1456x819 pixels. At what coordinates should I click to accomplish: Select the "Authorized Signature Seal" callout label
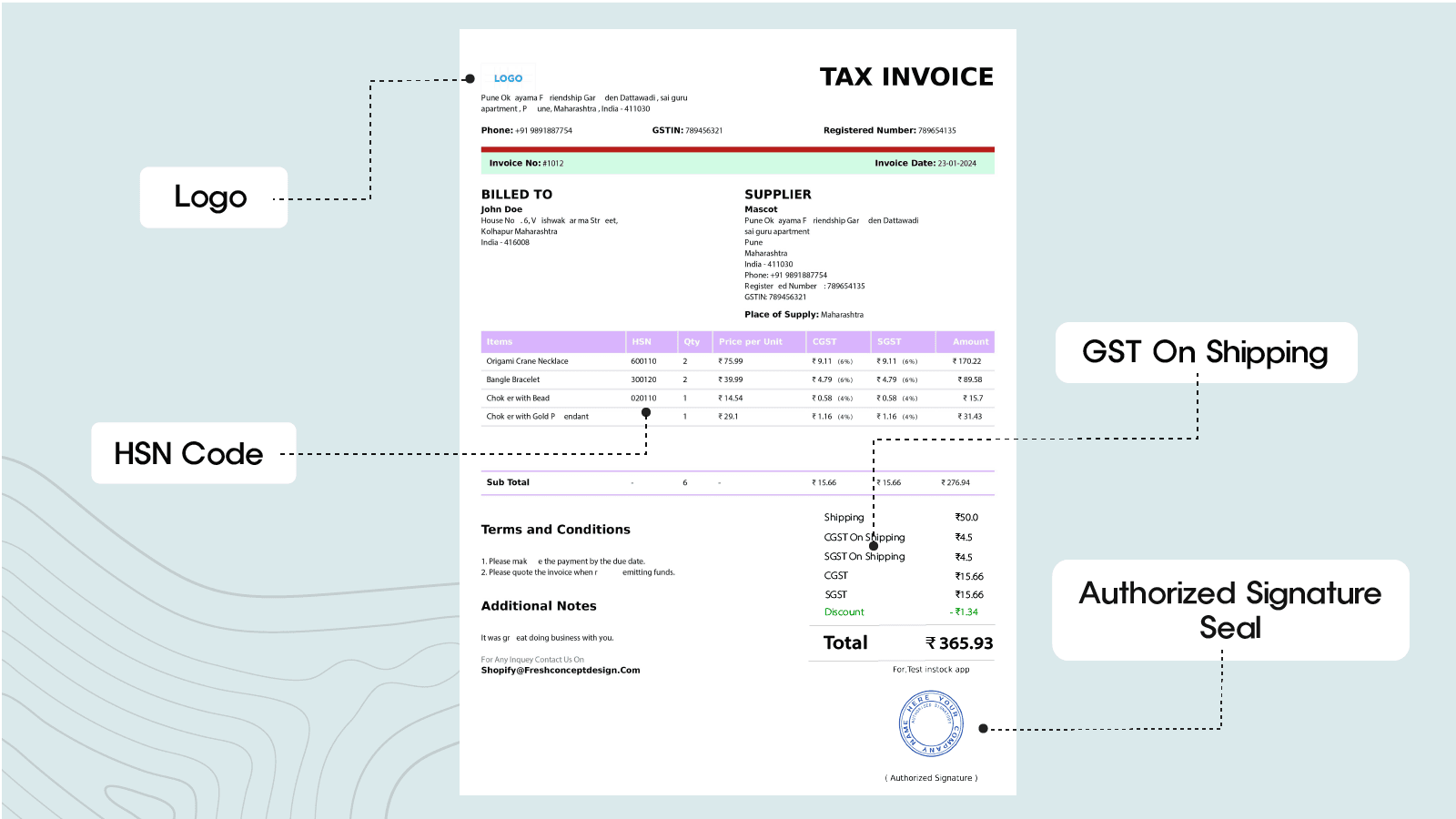[1229, 610]
